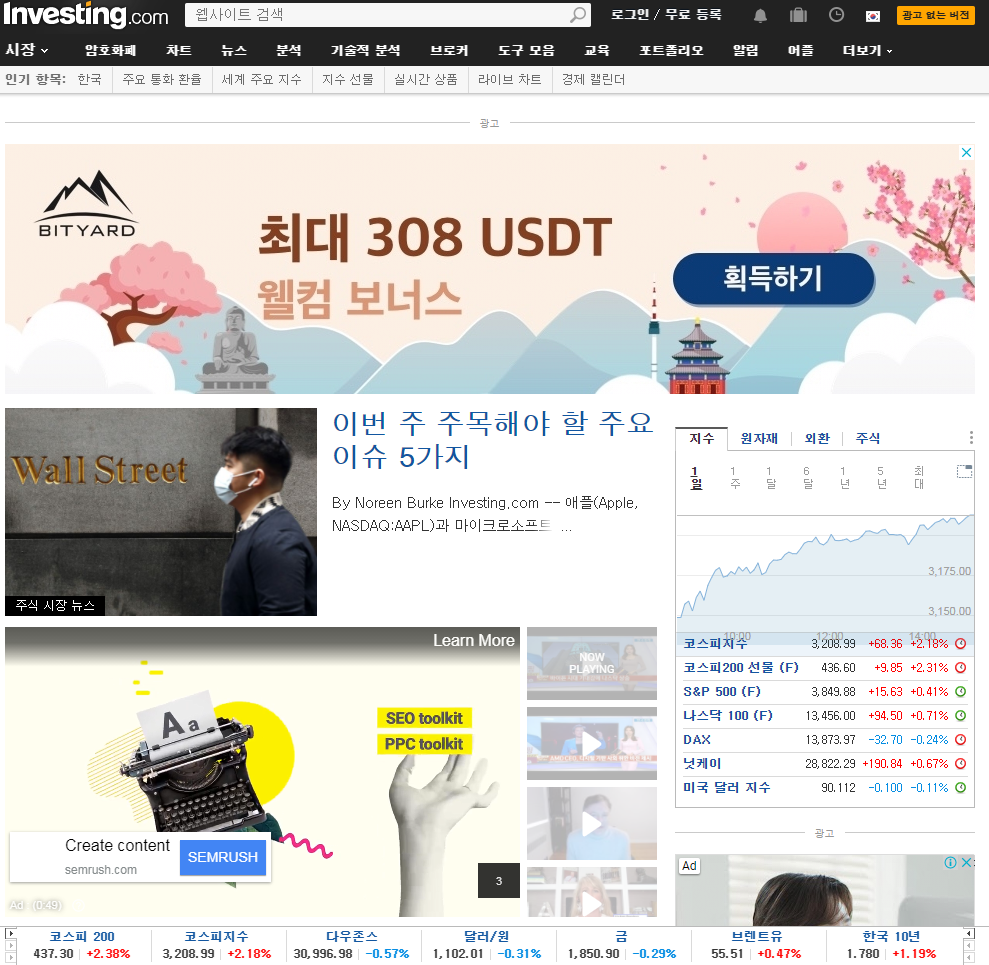The width and height of the screenshot is (989, 965).
Task: Click 코스피 200 in bottom ticker
Action: [x=82, y=937]
